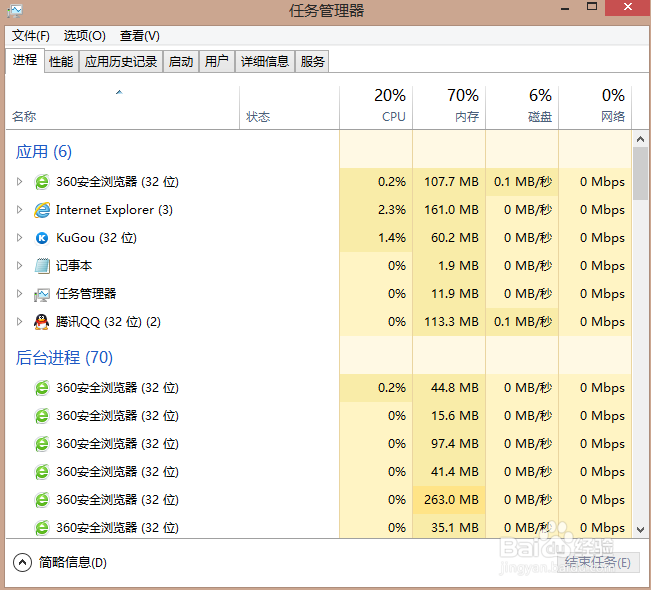Select the Internet Explorer (3) row name
Viewport: 651px width, 590px height.
[x=114, y=210]
